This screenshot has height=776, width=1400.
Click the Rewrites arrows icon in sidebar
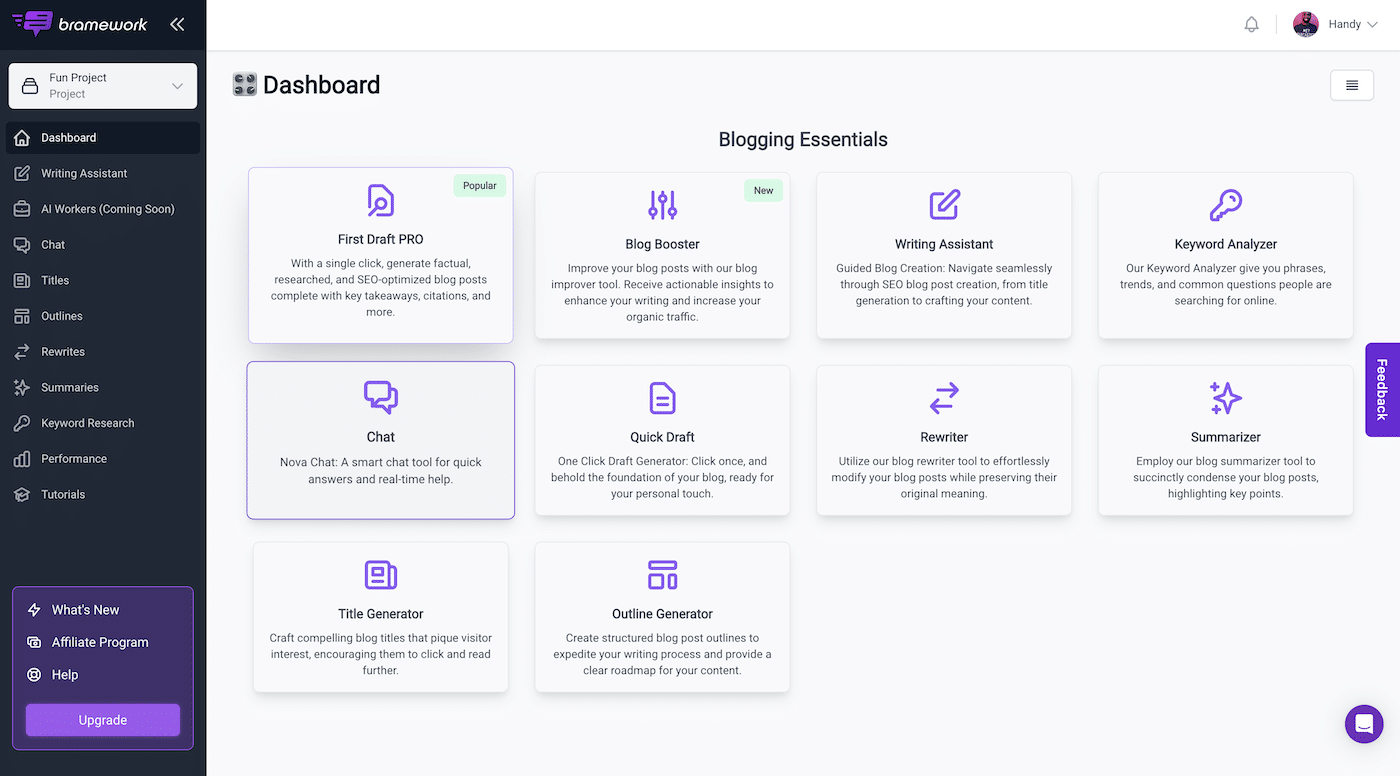(22, 352)
